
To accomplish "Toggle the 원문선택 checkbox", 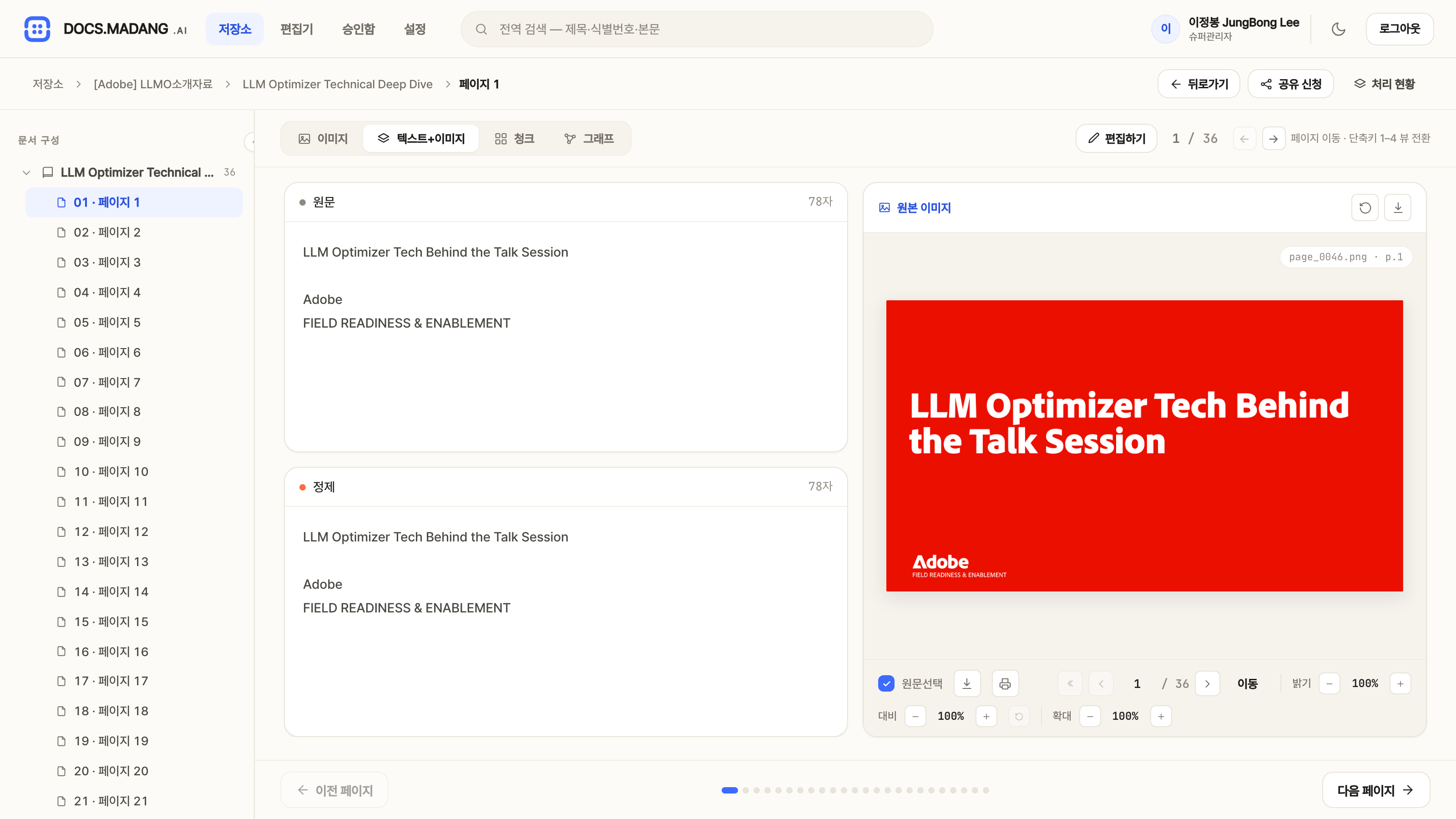I will (886, 684).
